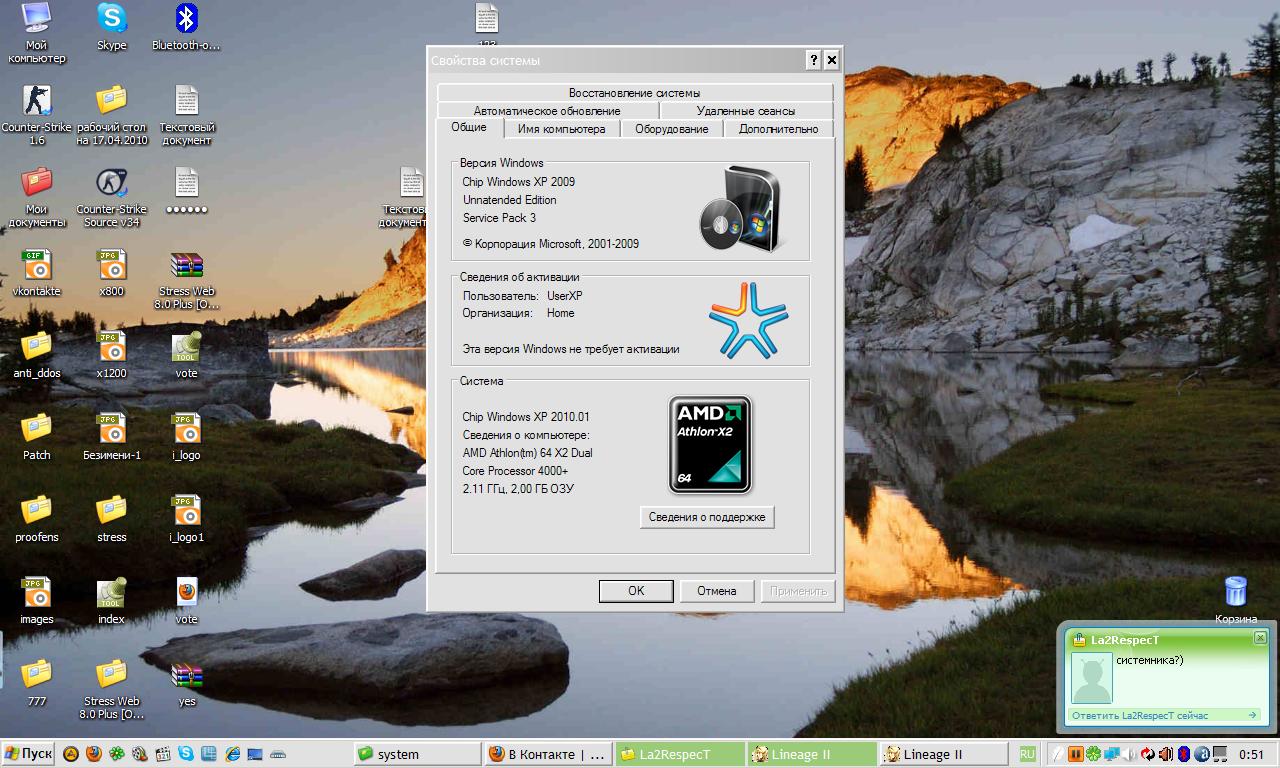Click the orange pause icon in the tray

click(1075, 754)
